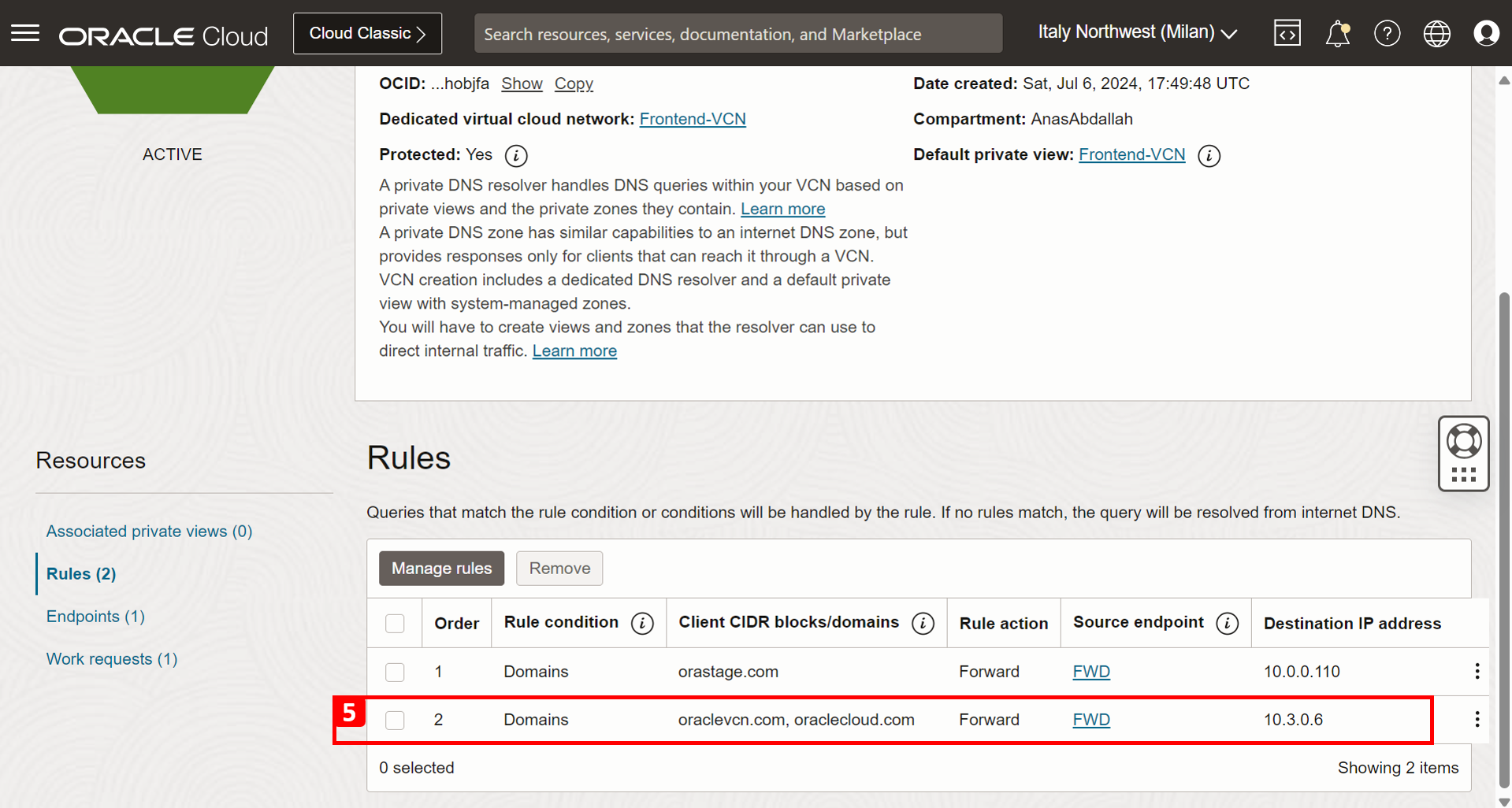Select the oraclevcn.com rule checkbox

[x=395, y=720]
